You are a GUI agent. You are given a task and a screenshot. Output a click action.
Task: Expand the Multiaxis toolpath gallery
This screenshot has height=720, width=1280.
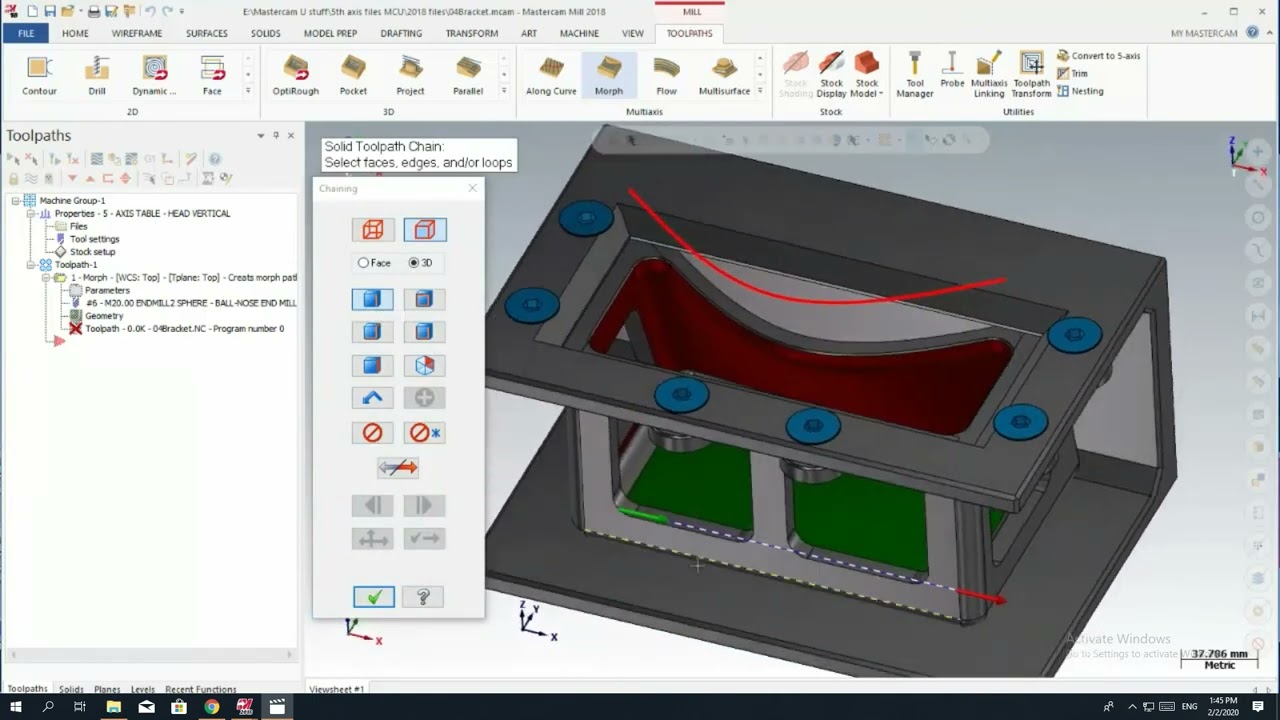pyautogui.click(x=760, y=91)
